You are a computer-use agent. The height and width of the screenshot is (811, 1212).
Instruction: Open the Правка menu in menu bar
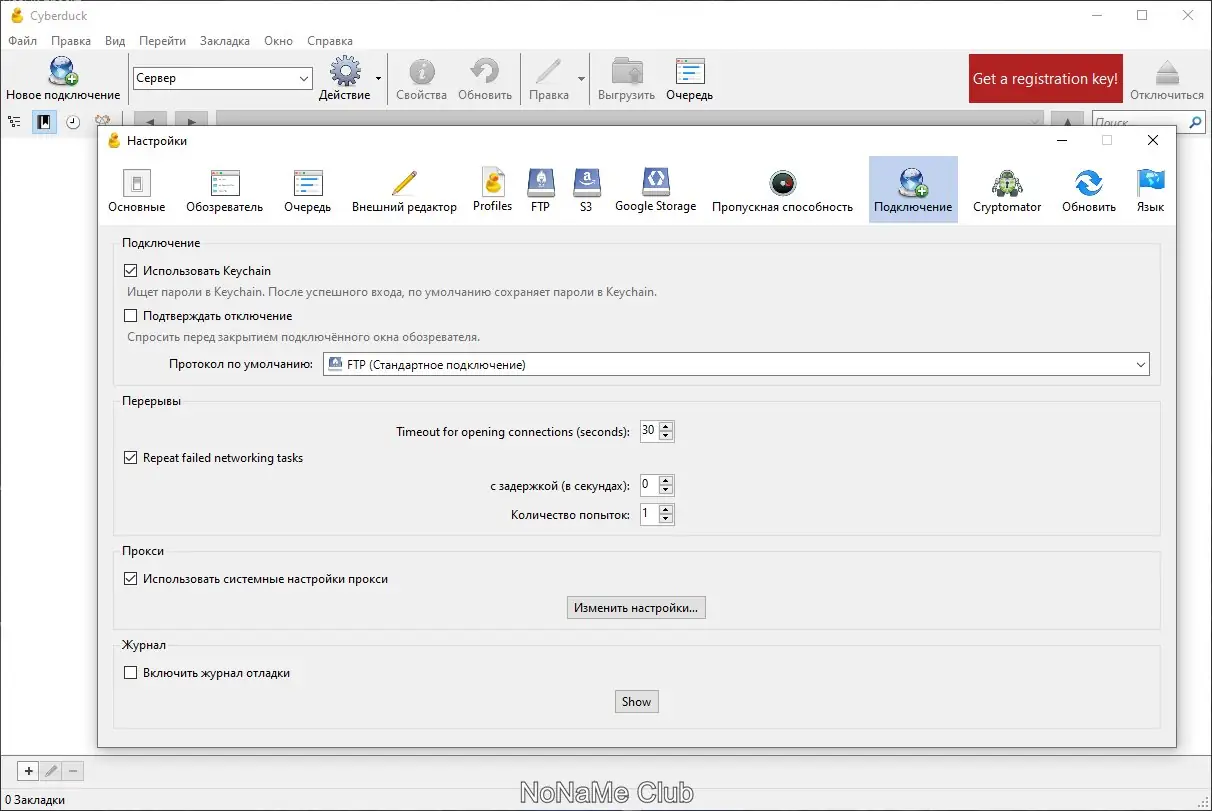(71, 41)
